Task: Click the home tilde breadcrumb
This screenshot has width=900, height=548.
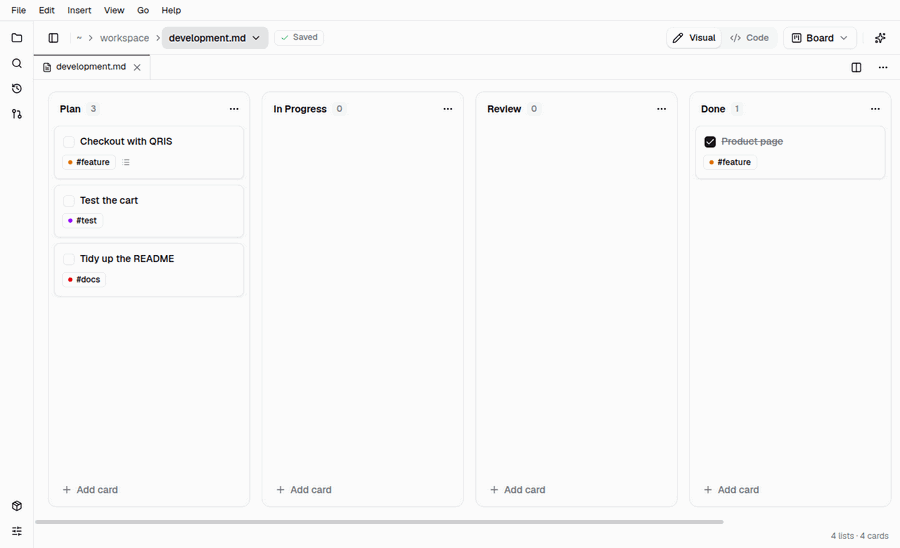Action: pos(79,38)
